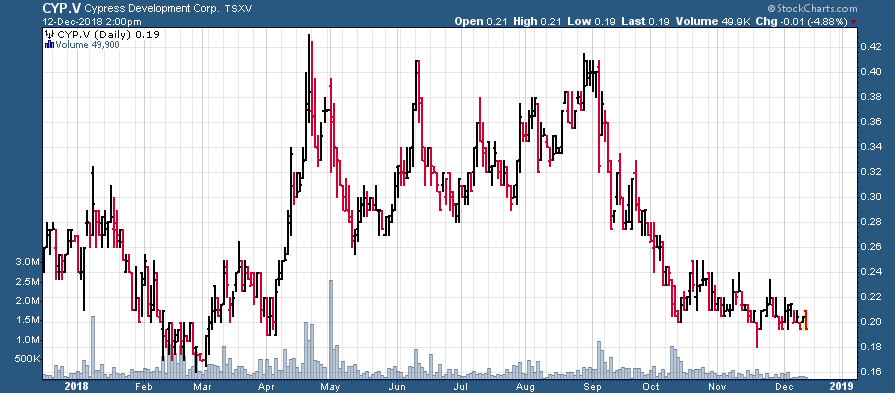Click the 1.0M volume axis label
The width and height of the screenshot is (895, 393).
click(x=28, y=340)
